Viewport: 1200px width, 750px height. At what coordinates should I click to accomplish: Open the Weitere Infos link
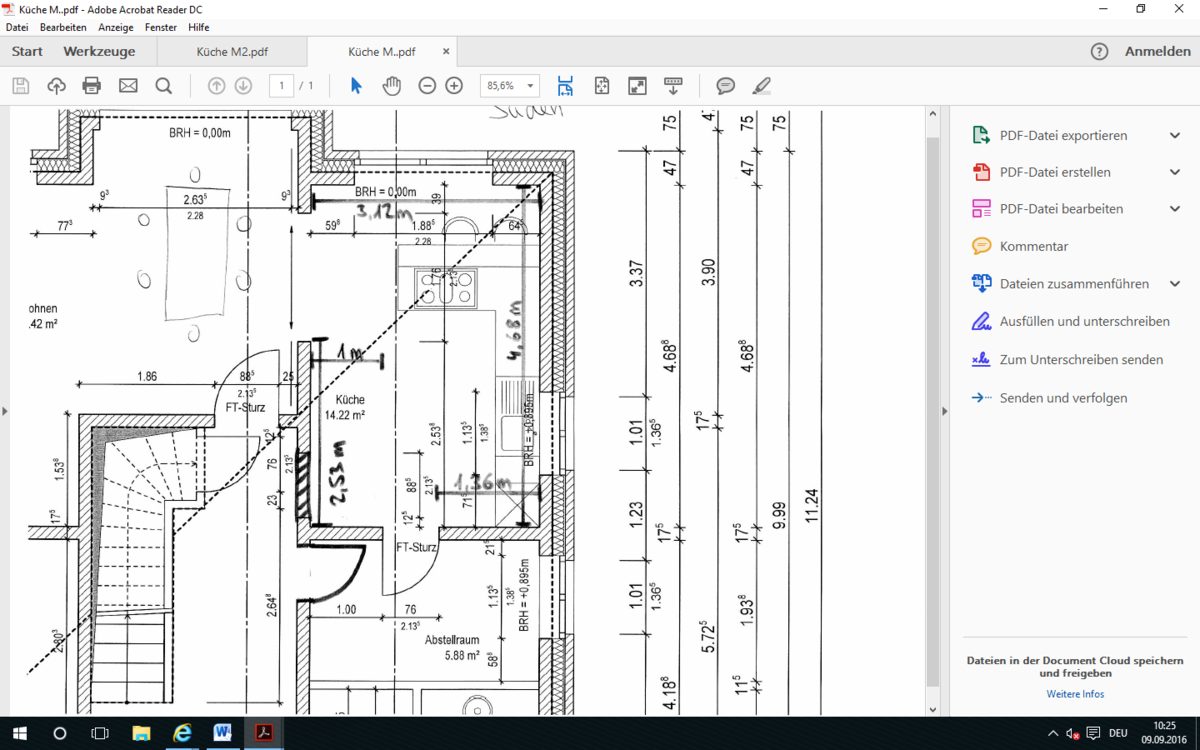pos(1075,694)
